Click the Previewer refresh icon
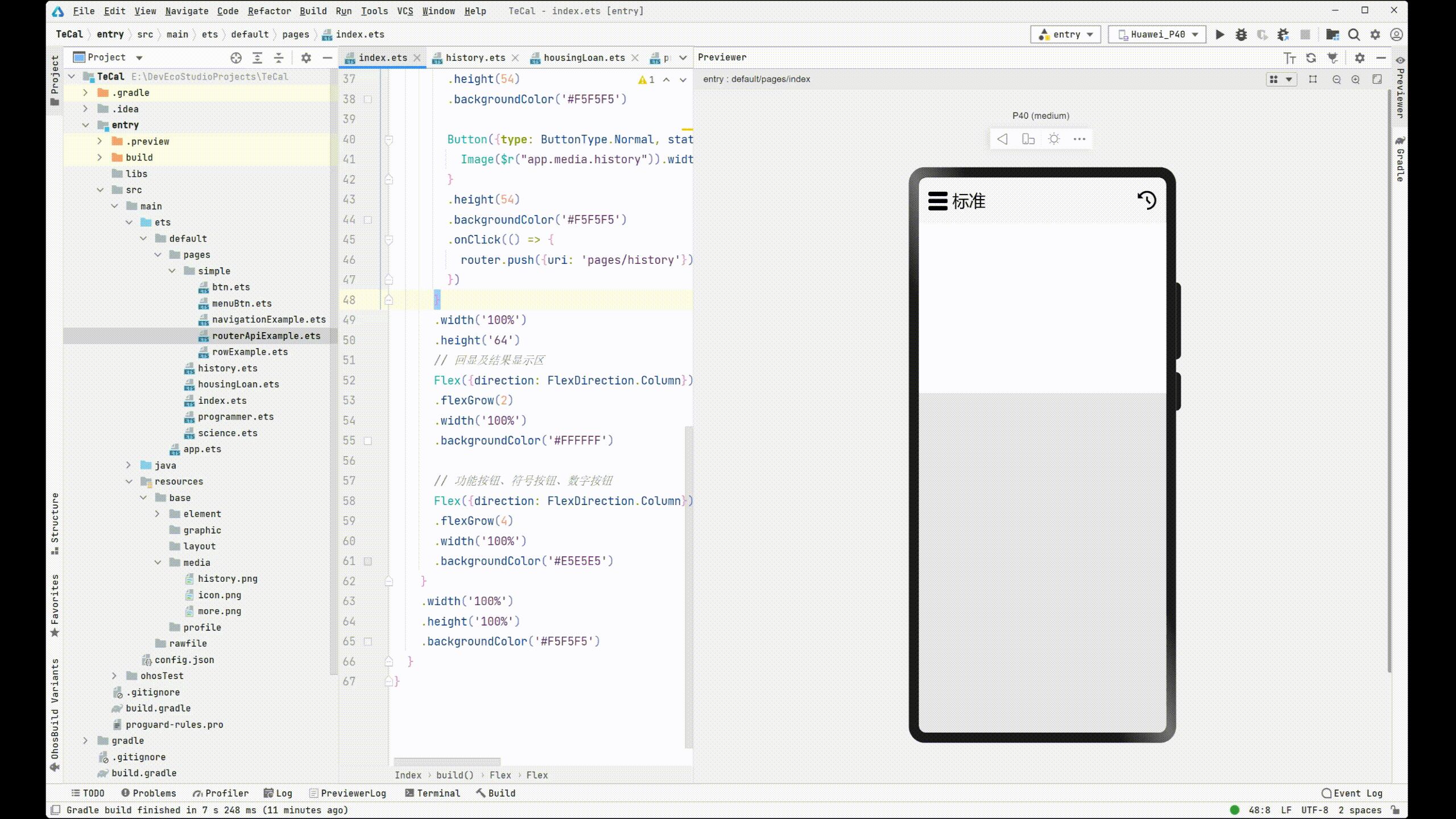Viewport: 1456px width, 819px height. point(1310,58)
